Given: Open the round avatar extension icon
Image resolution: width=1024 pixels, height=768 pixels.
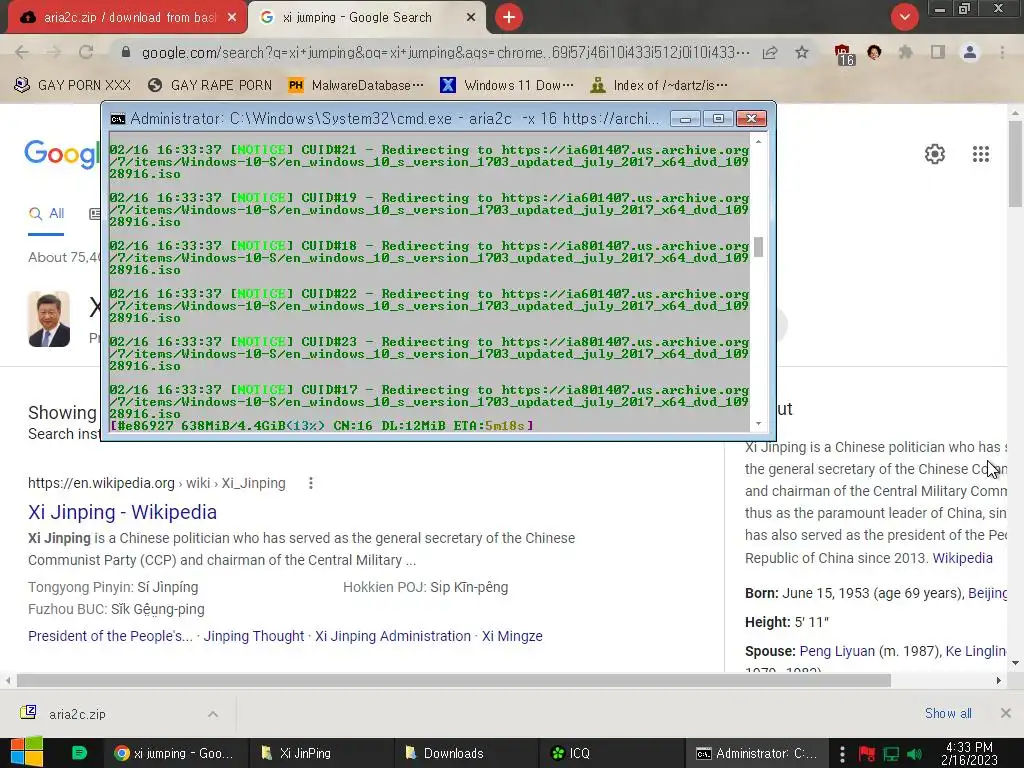Looking at the screenshot, I should click(874, 52).
